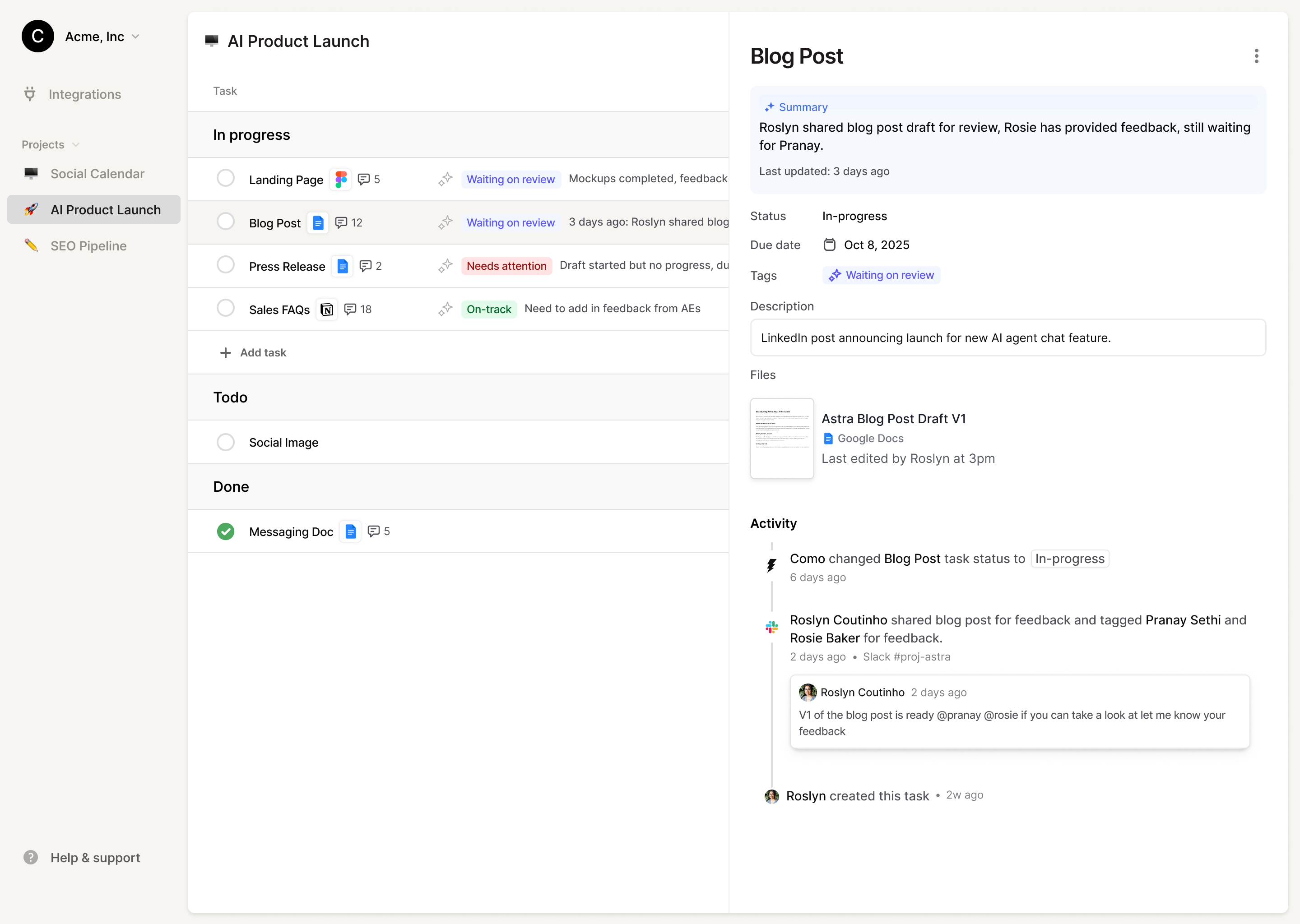Switch to the SEO Pipeline project
The width and height of the screenshot is (1300, 924).
88,246
